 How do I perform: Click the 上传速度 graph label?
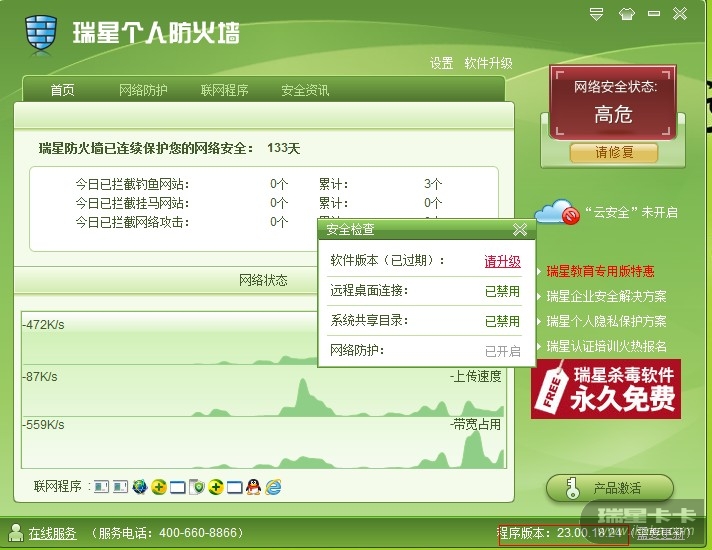click(x=476, y=376)
